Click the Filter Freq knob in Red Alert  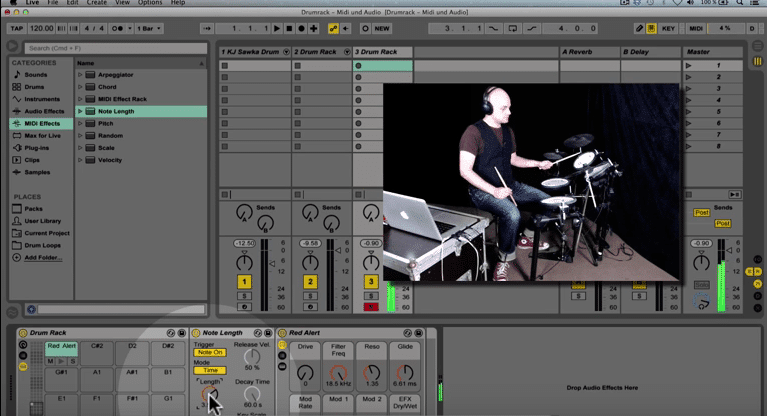(x=336, y=374)
